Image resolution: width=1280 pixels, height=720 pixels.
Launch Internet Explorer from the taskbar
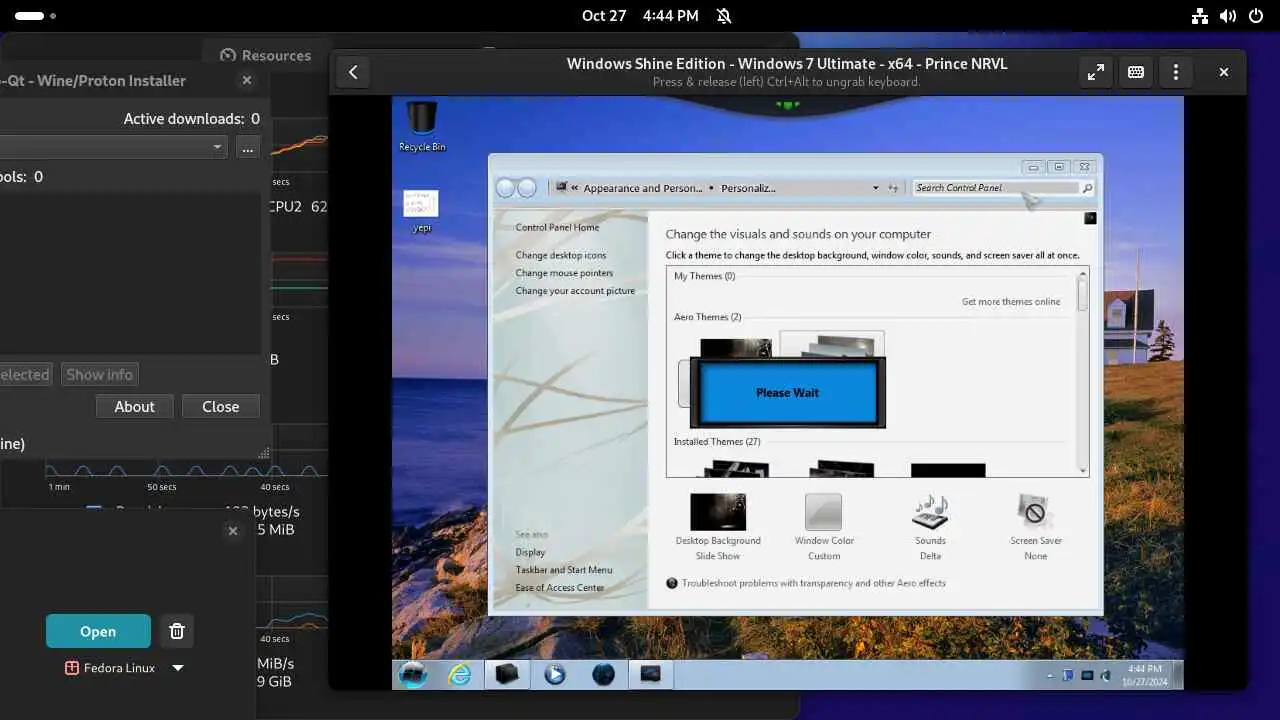click(x=459, y=675)
